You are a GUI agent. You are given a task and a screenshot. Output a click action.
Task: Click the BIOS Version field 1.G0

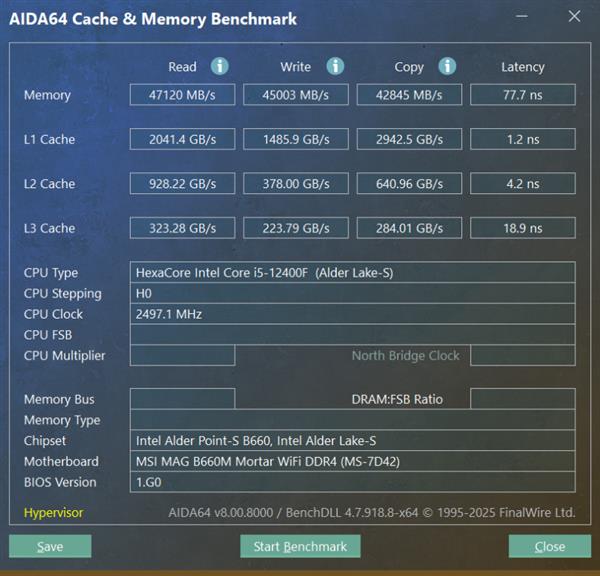[352, 481]
